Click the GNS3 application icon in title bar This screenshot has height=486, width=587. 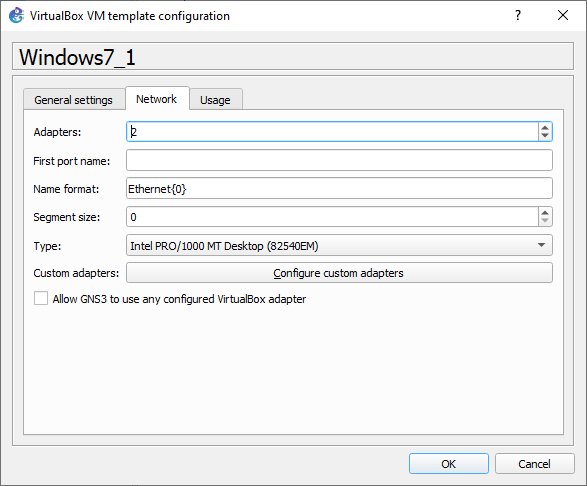(16, 16)
